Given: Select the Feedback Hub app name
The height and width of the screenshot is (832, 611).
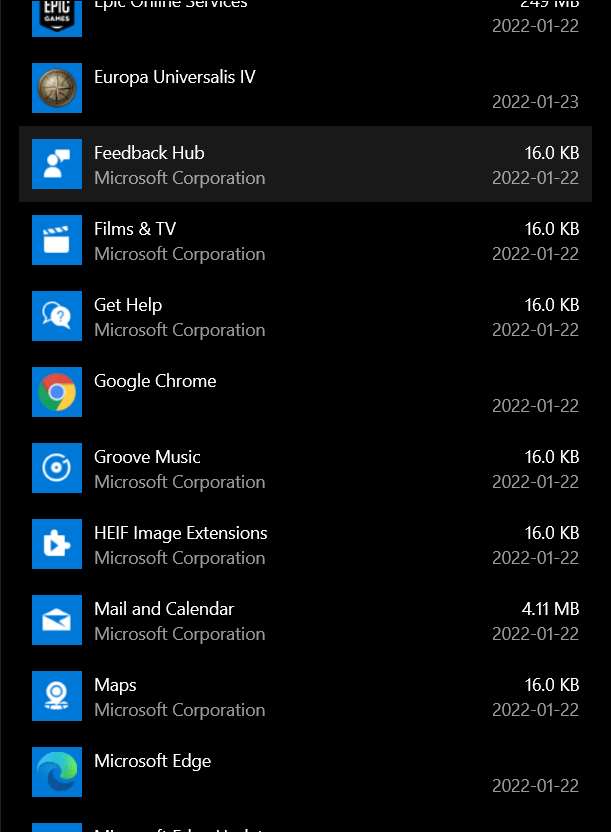Looking at the screenshot, I should coord(149,153).
